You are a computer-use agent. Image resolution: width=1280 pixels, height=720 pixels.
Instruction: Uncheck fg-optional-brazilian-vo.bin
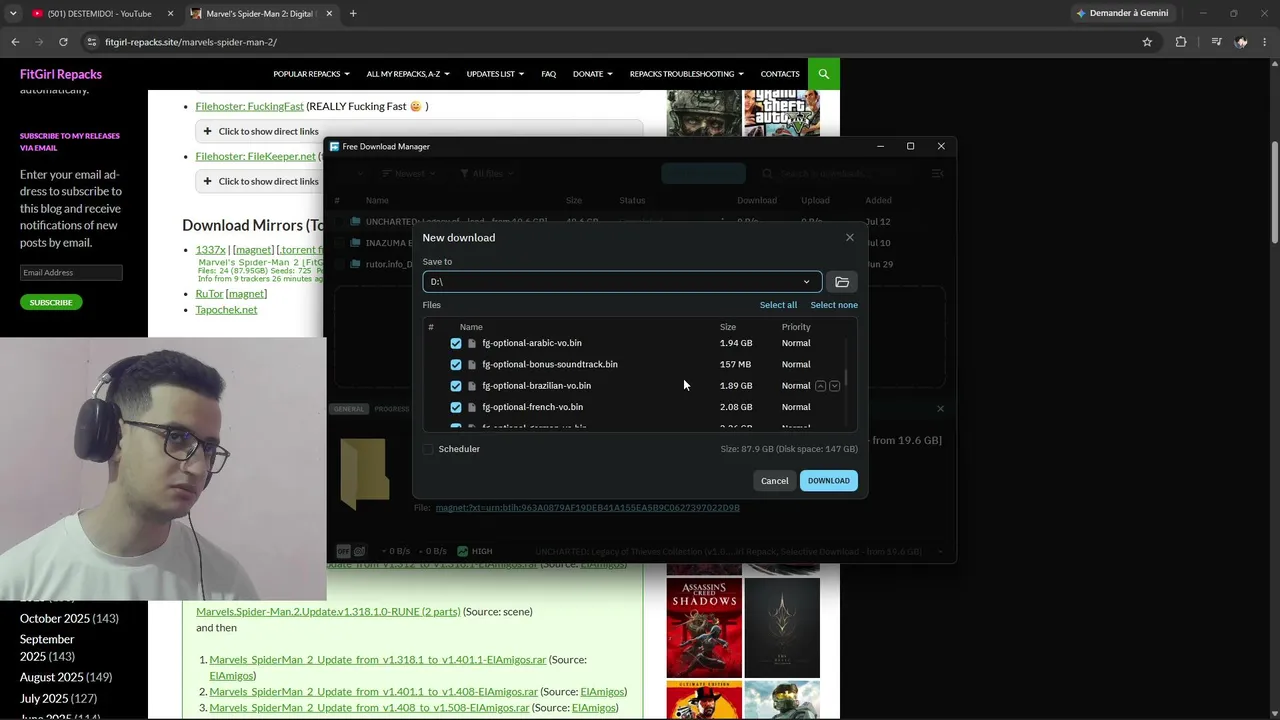coord(456,386)
